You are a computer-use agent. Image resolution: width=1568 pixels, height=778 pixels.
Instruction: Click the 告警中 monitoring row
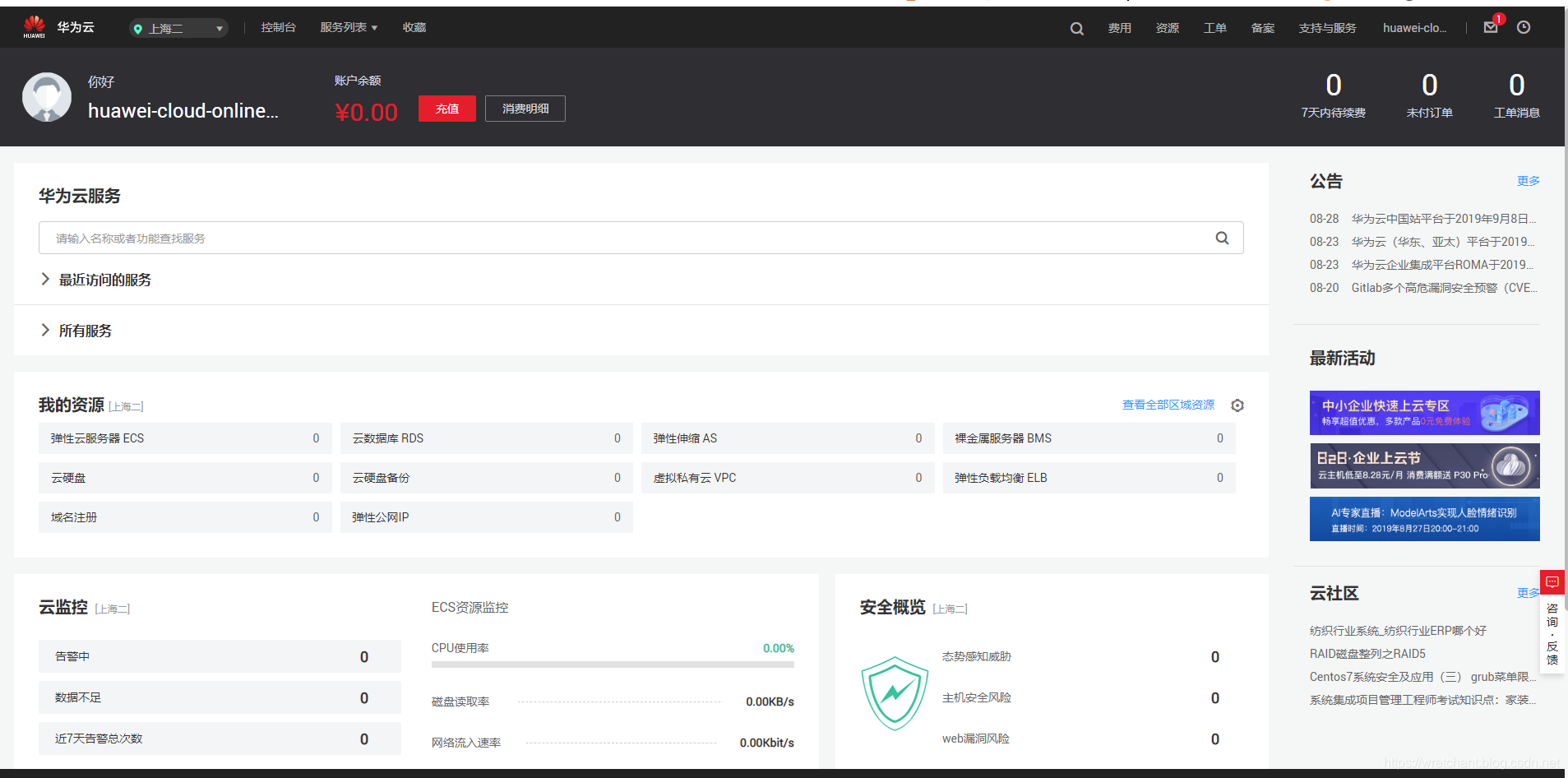click(220, 656)
